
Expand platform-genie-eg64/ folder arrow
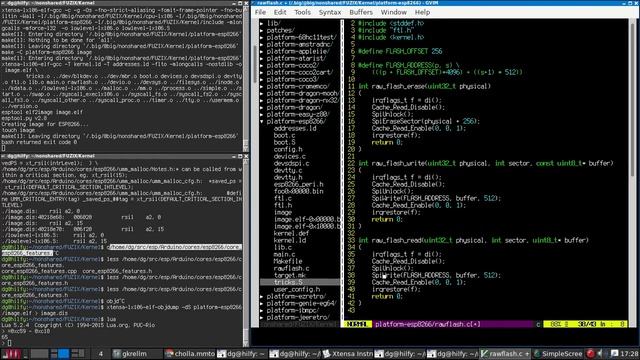[262, 304]
